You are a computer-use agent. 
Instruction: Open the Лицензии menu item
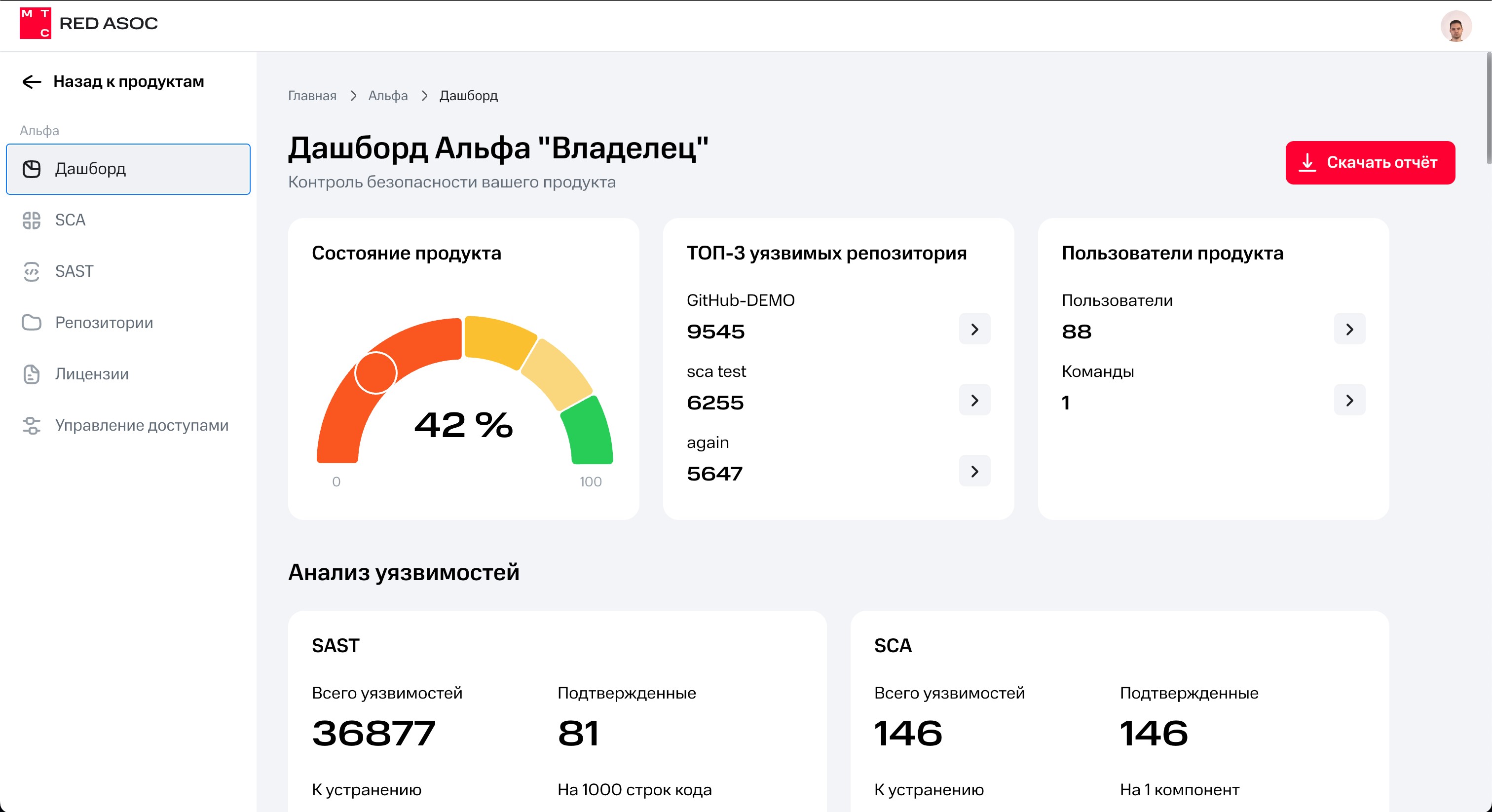click(x=91, y=374)
